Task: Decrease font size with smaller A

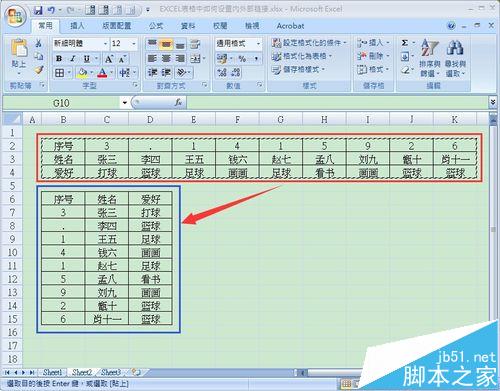Action: click(x=122, y=59)
